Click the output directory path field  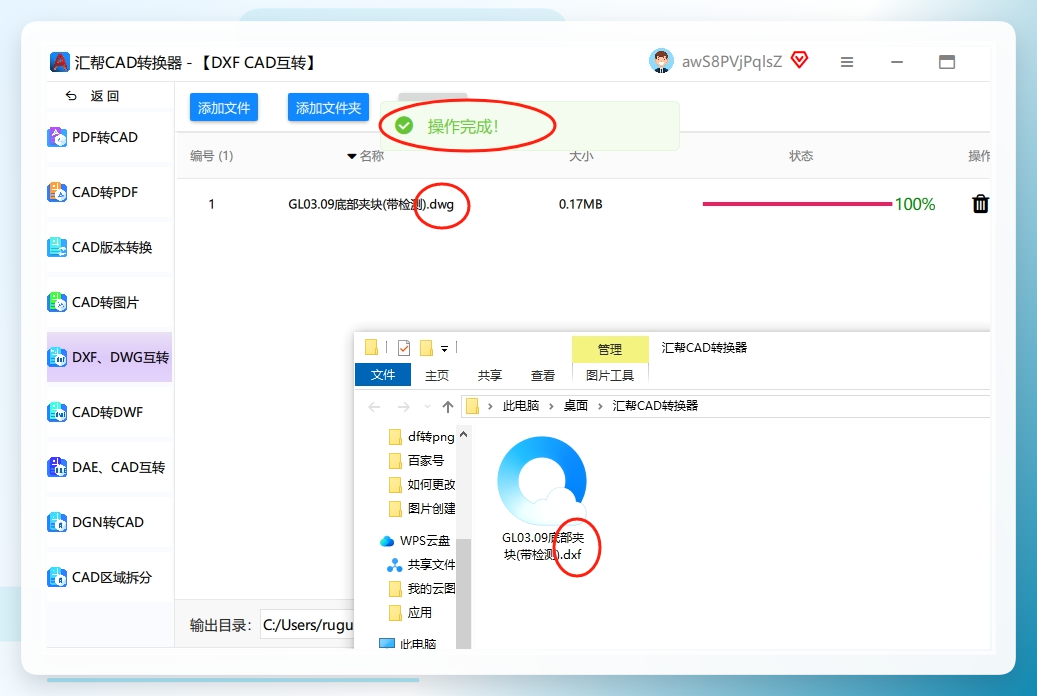pyautogui.click(x=308, y=625)
